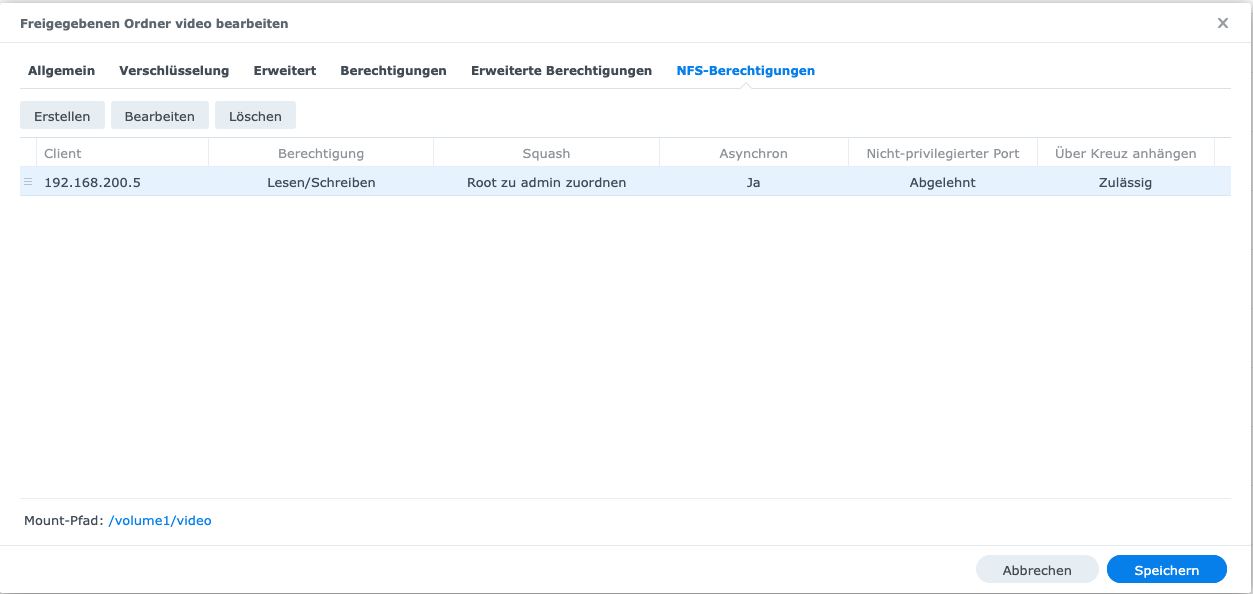Click the Nicht-privilegierter Port column header

pyautogui.click(x=943, y=153)
